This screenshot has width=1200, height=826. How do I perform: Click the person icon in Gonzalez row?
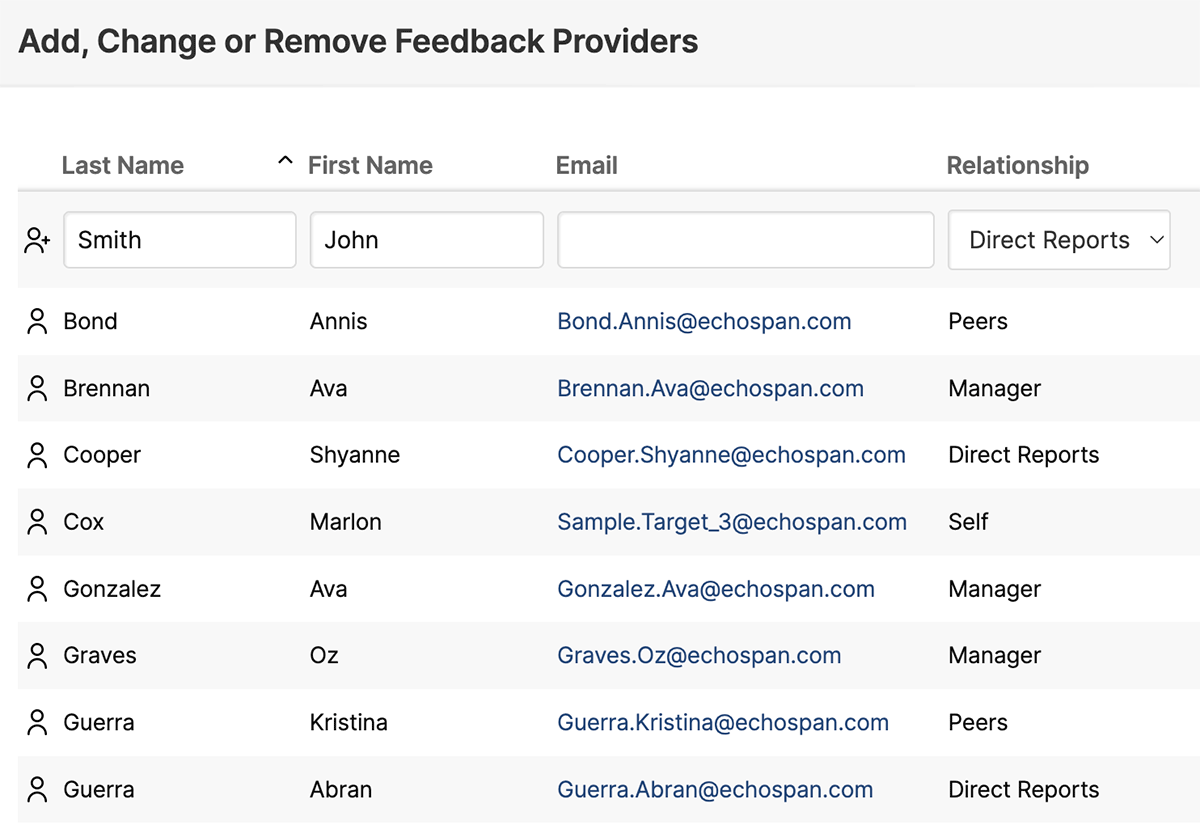click(x=37, y=589)
